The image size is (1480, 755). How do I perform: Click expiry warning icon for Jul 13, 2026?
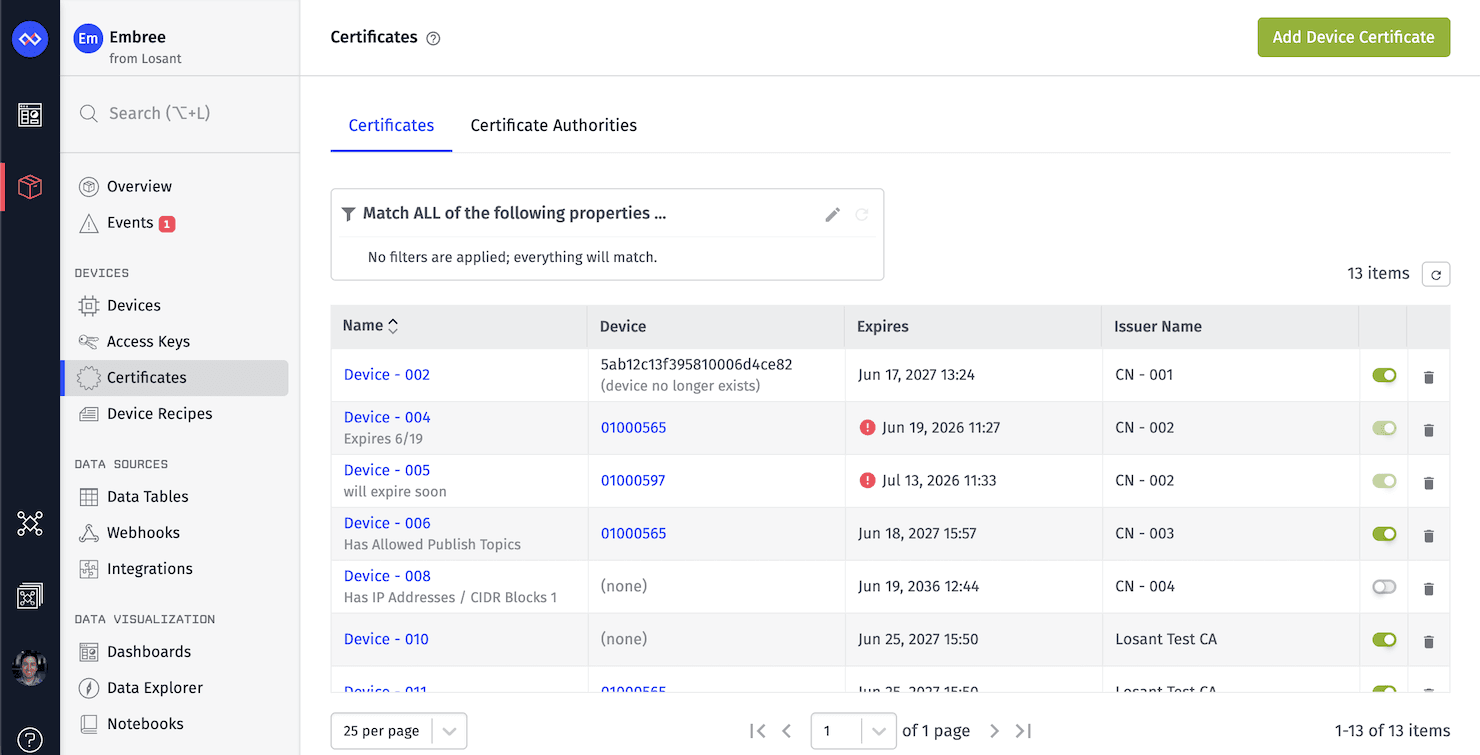pos(867,480)
